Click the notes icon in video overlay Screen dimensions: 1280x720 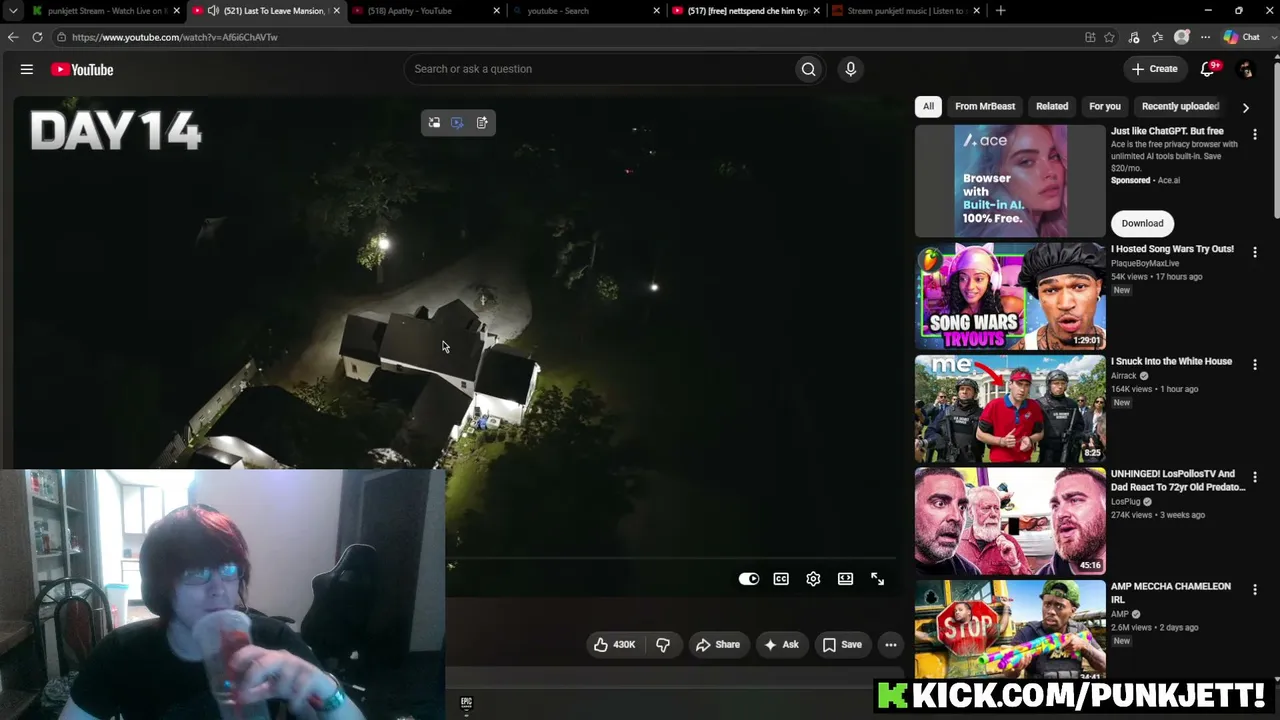(482, 123)
